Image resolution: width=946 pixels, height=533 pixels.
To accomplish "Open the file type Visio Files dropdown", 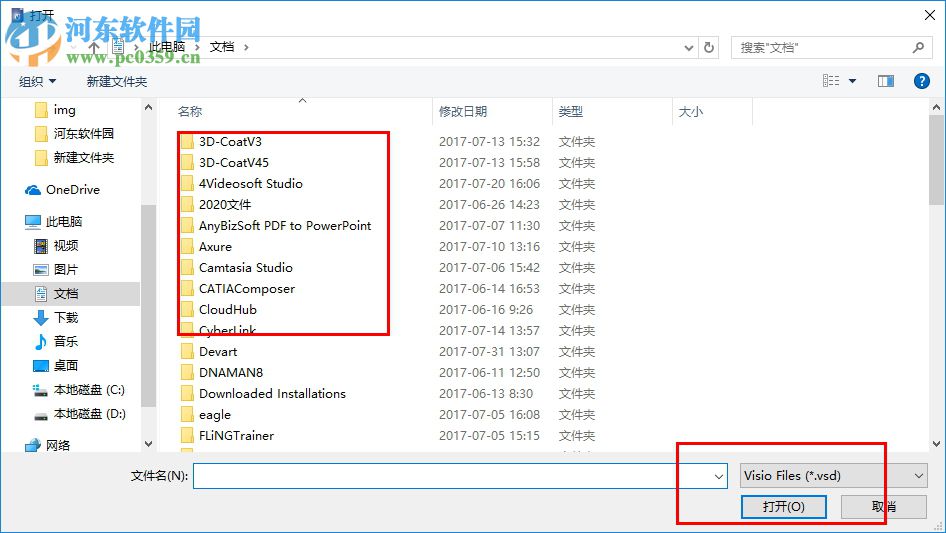I will pyautogui.click(x=834, y=476).
